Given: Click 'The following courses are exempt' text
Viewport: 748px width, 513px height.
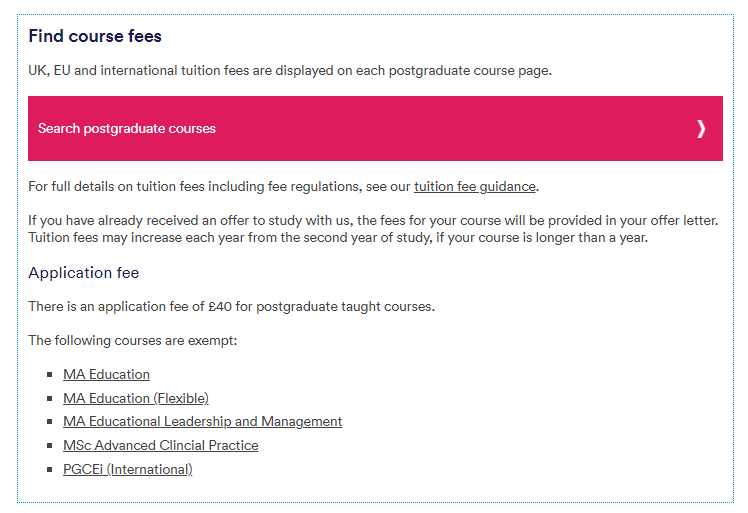Looking at the screenshot, I should tap(133, 341).
